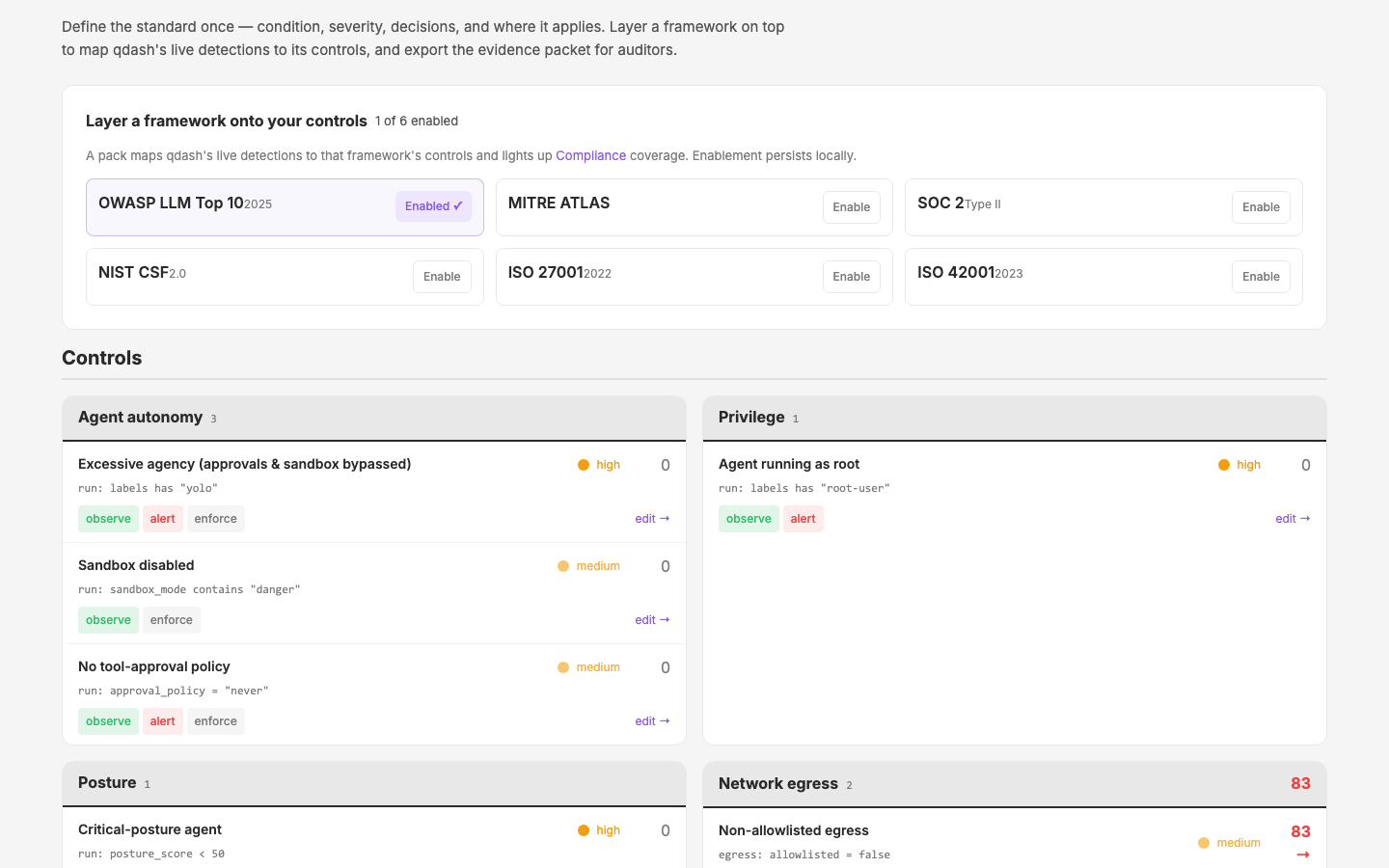This screenshot has height=868, width=1389.
Task: Click the "Critical-posture agent" control title
Action: pyautogui.click(x=150, y=829)
